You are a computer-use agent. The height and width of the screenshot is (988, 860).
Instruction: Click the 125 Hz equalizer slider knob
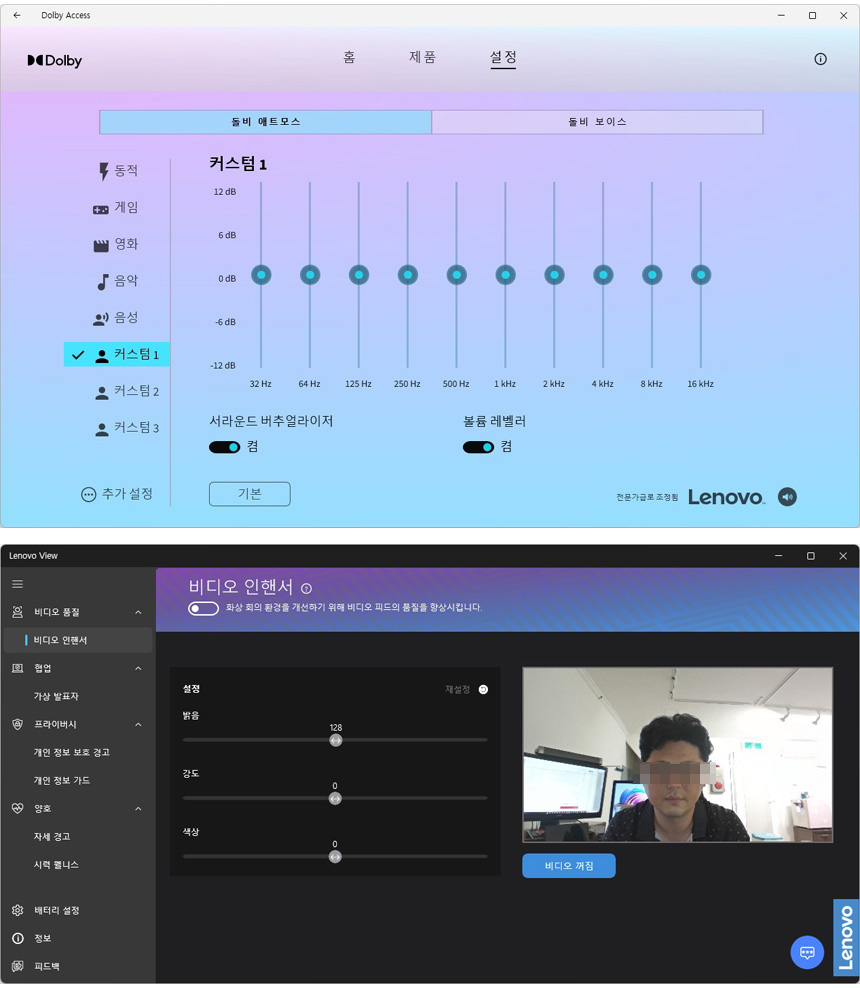358,275
